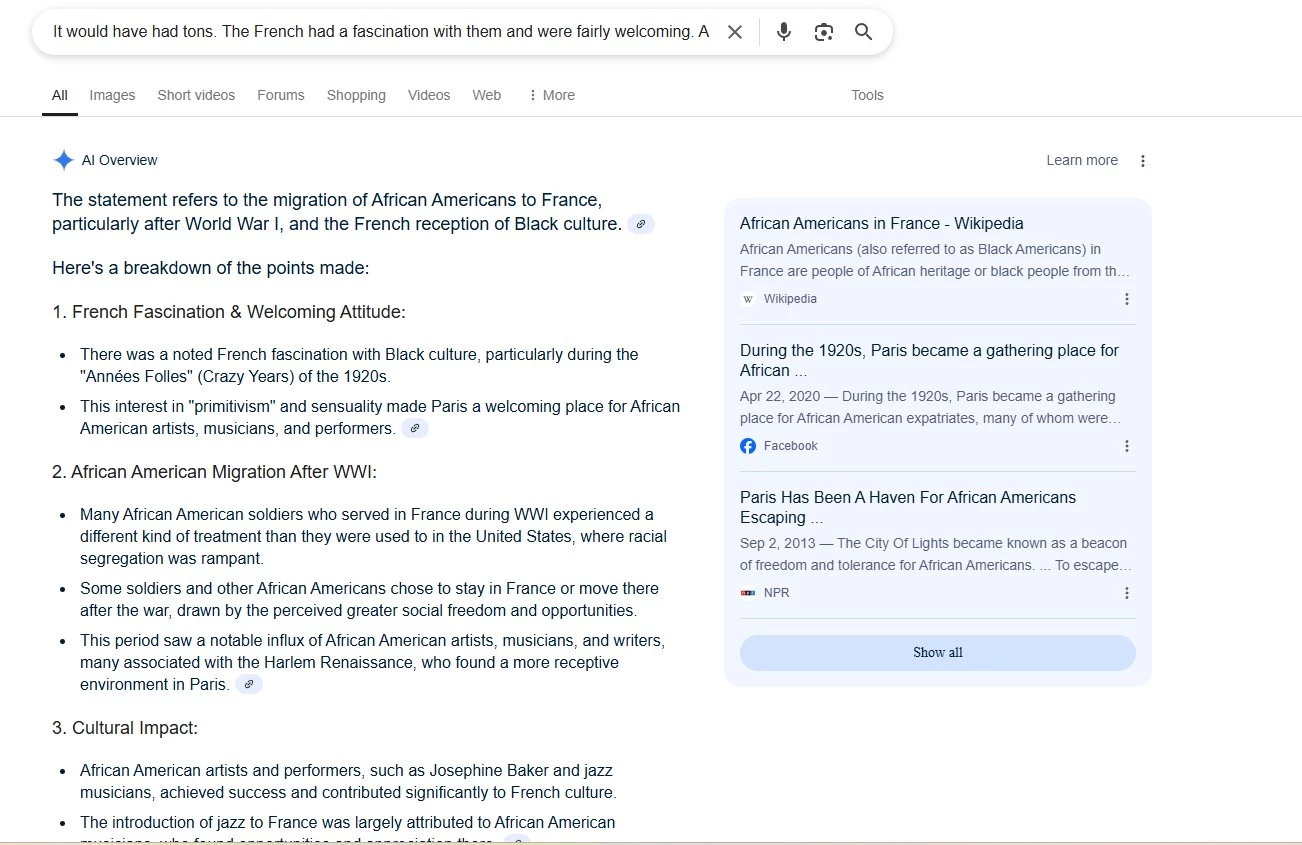This screenshot has width=1302, height=845.
Task: Click the 'Facebook' source name label
Action: coord(791,446)
